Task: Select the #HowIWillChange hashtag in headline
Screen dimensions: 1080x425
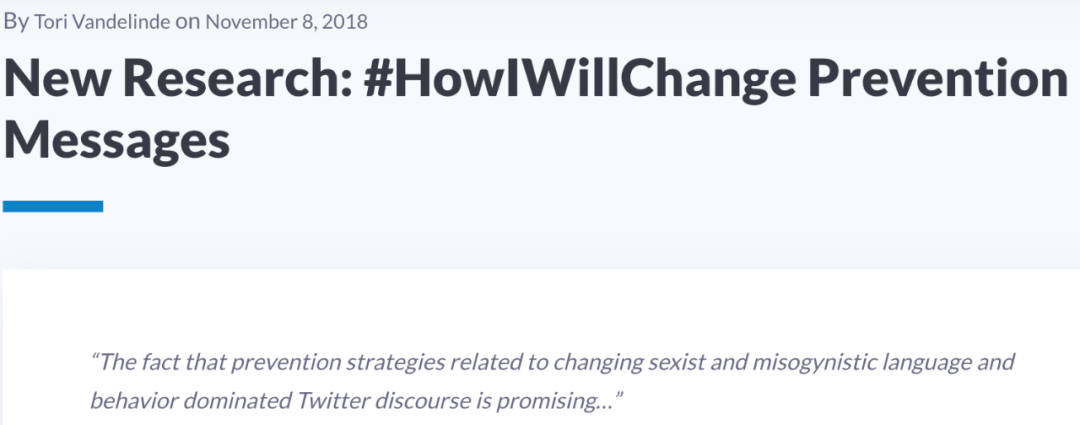Action: (x=580, y=79)
